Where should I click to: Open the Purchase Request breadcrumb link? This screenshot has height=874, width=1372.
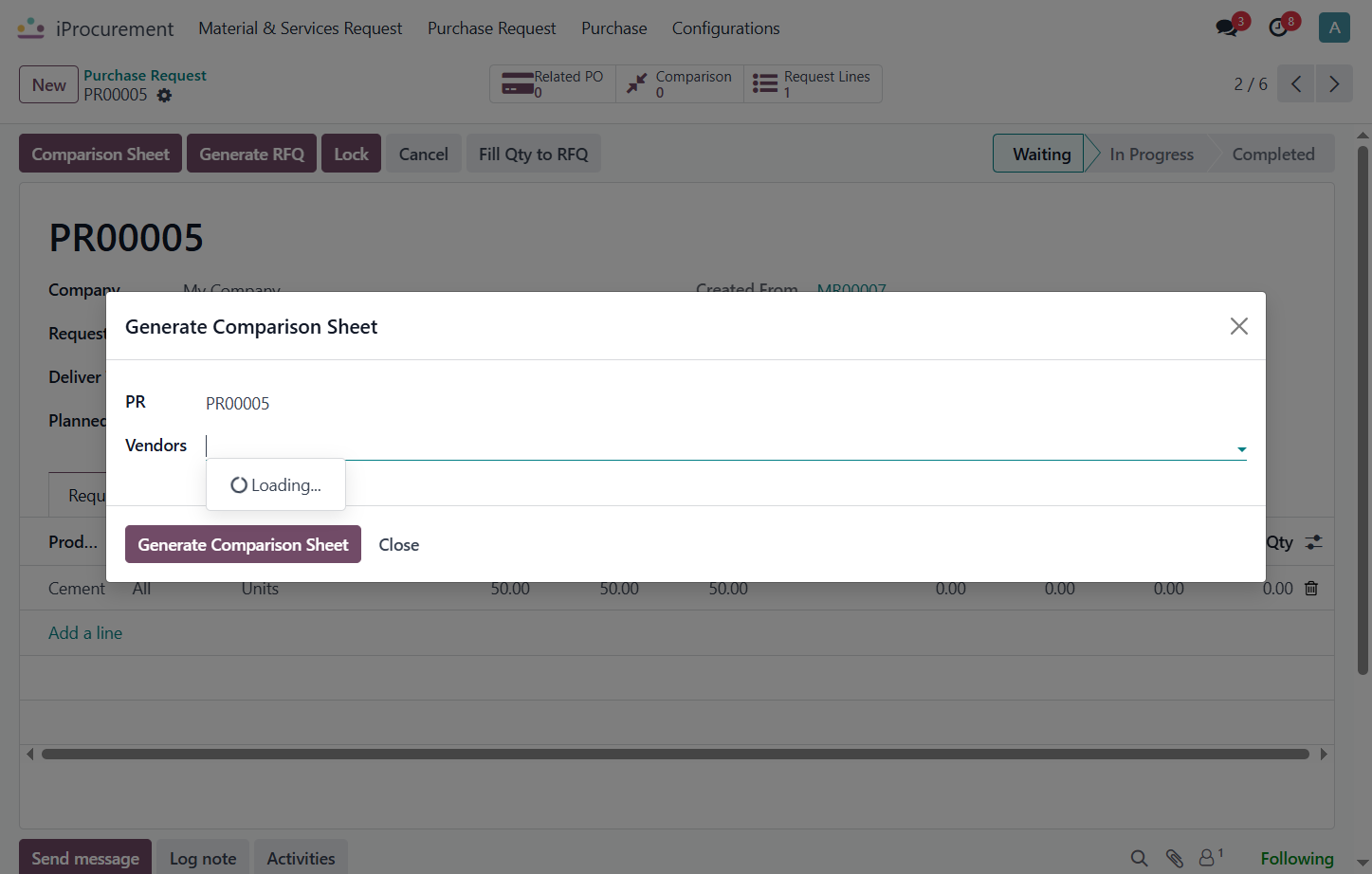point(145,75)
